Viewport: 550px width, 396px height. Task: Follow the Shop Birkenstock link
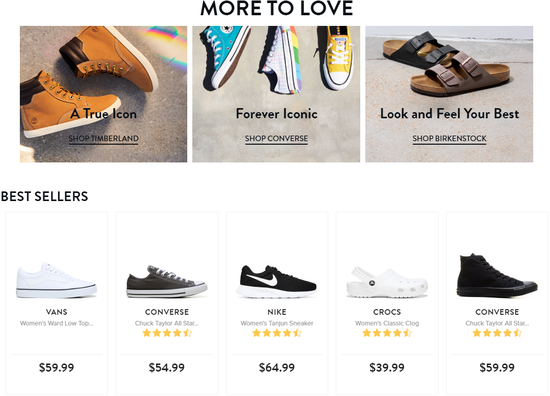[449, 139]
